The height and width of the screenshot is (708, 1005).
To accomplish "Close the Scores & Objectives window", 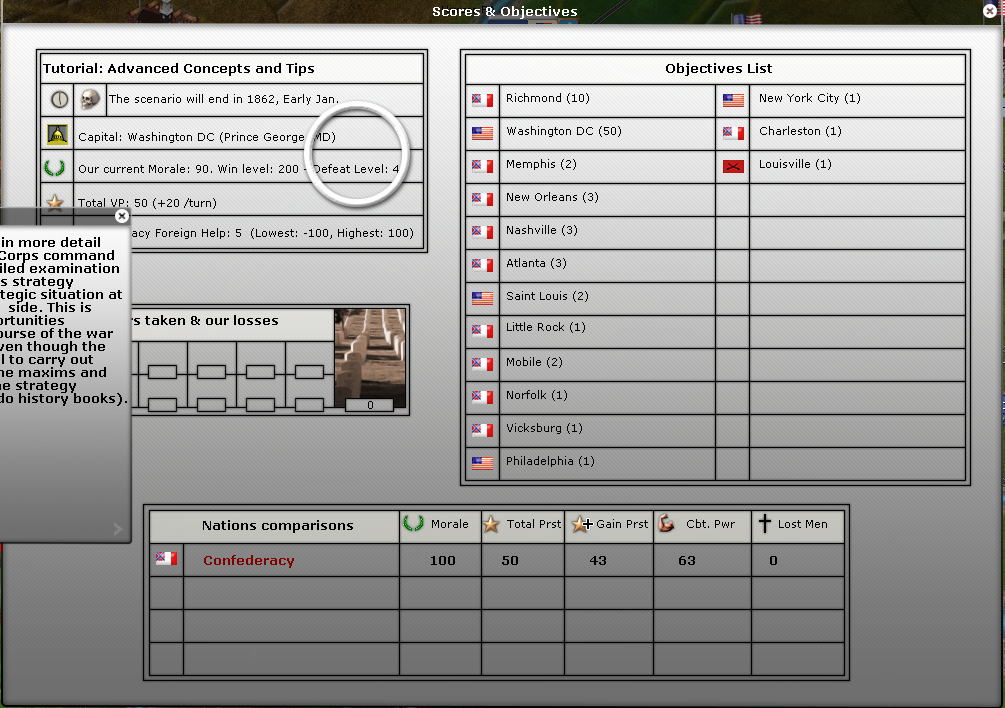I will pos(990,11).
